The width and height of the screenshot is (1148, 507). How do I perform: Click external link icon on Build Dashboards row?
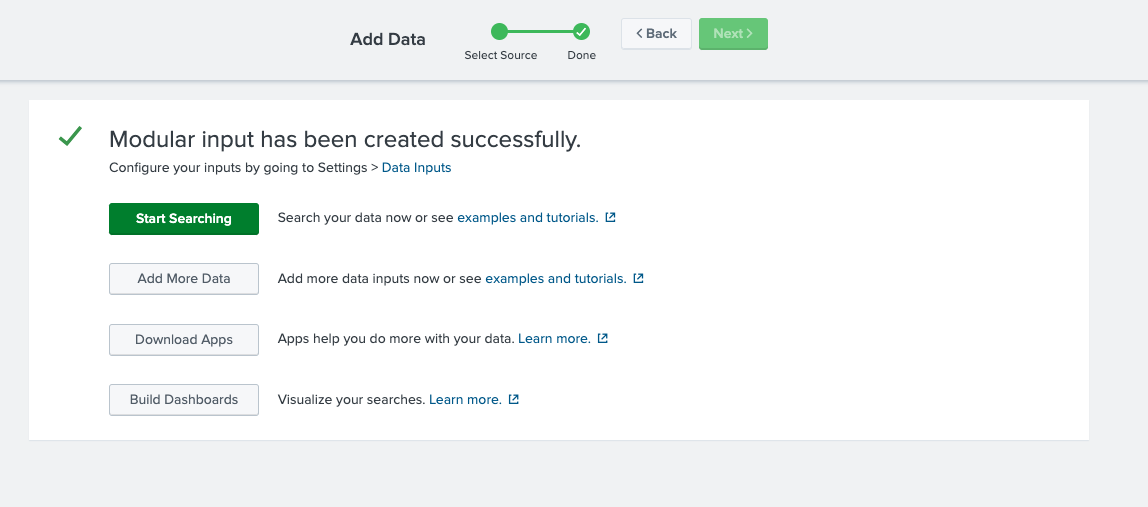coord(514,400)
